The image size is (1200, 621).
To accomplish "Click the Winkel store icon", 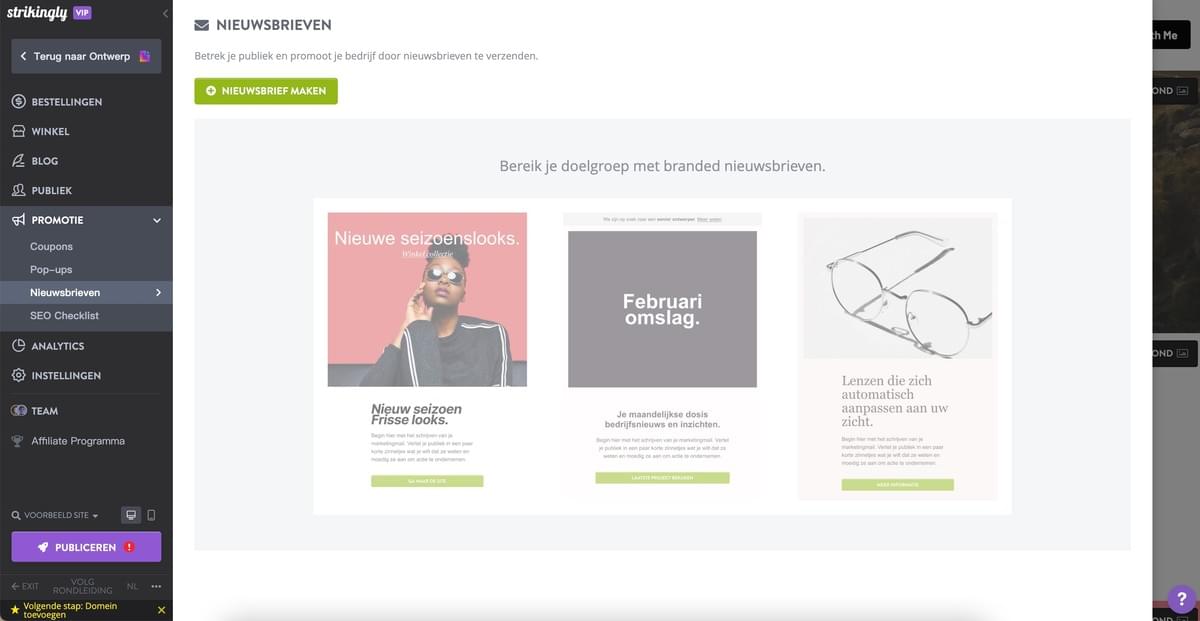I will coord(18,131).
